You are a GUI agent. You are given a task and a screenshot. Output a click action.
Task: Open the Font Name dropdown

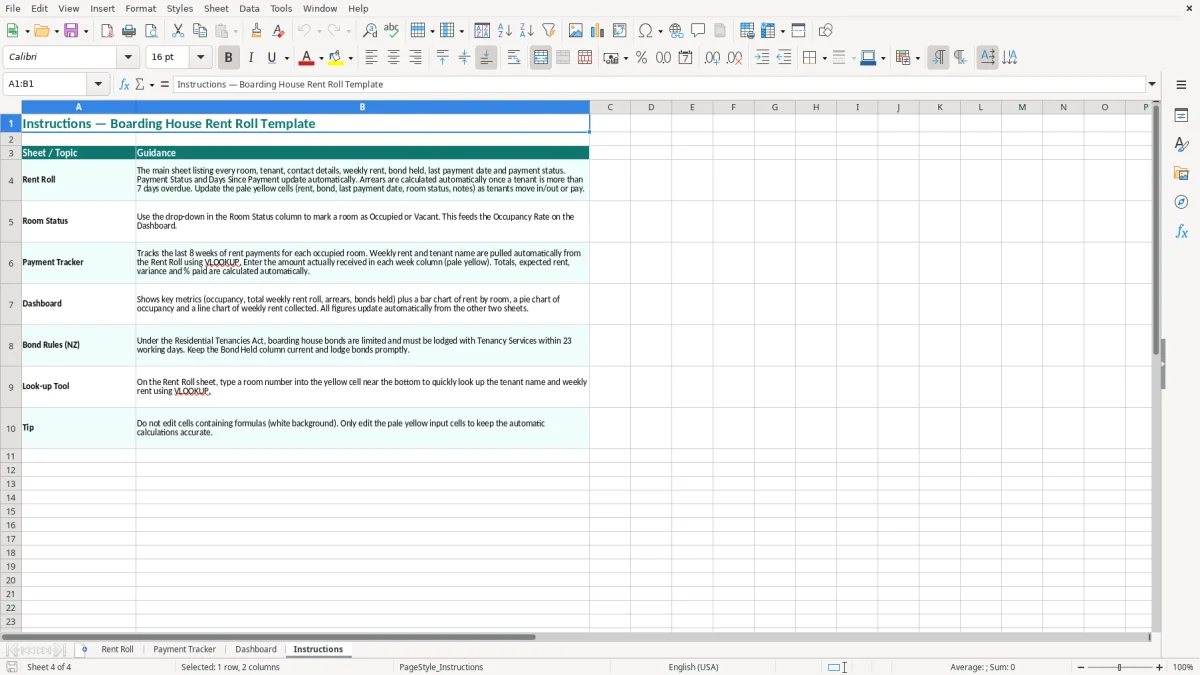coord(128,58)
